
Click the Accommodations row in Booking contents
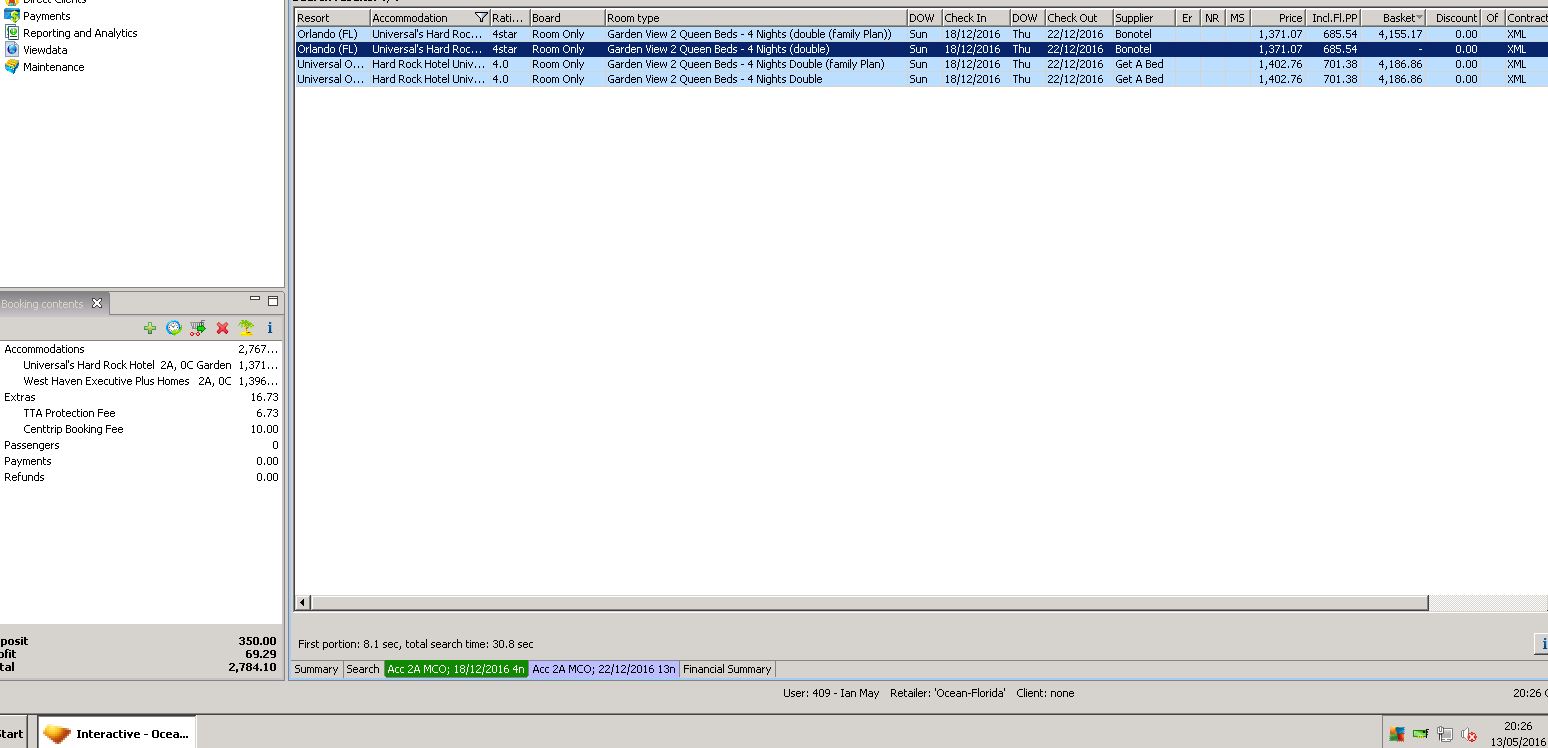(141, 349)
